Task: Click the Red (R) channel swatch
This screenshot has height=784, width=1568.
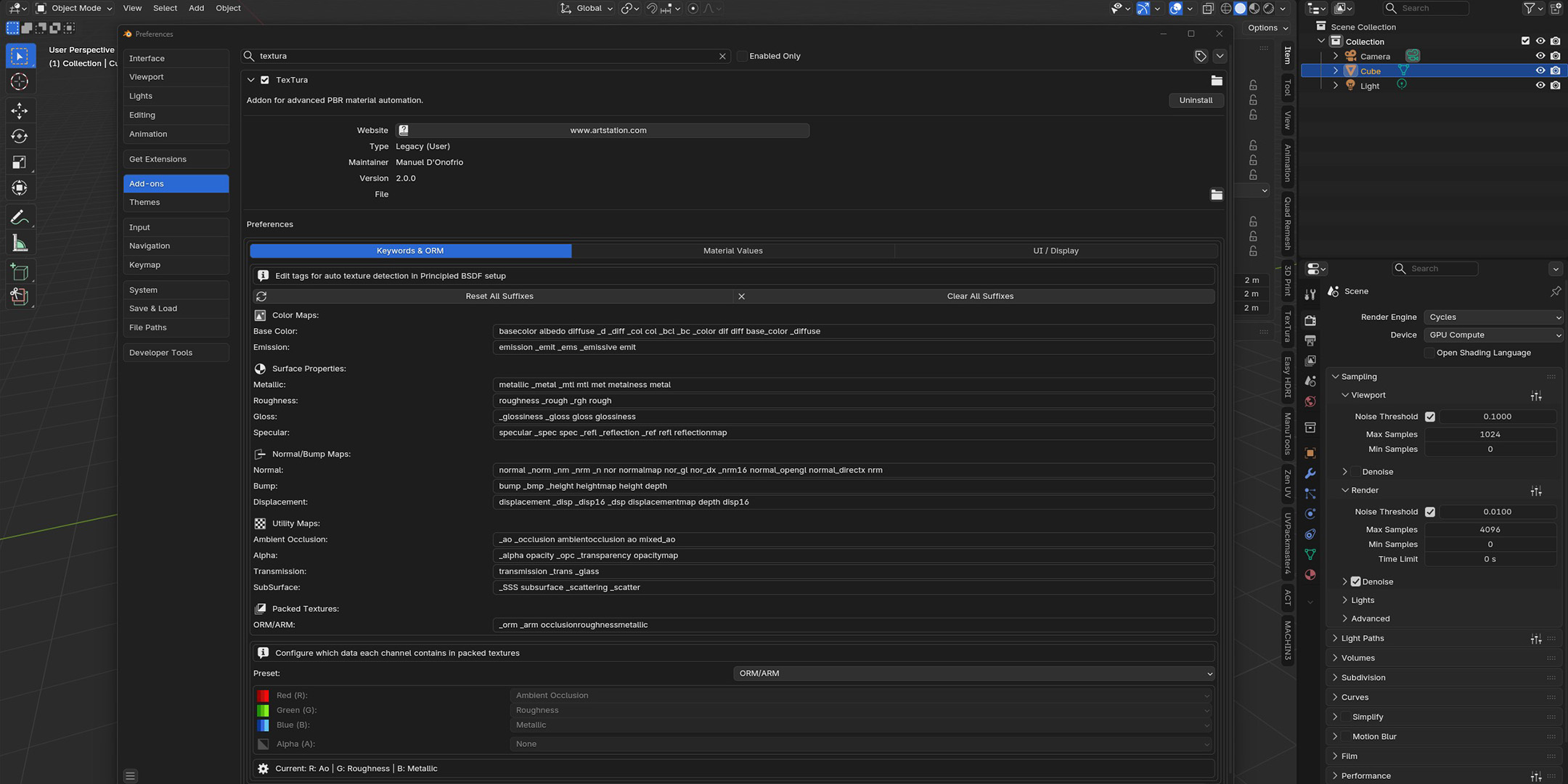Action: [263, 695]
